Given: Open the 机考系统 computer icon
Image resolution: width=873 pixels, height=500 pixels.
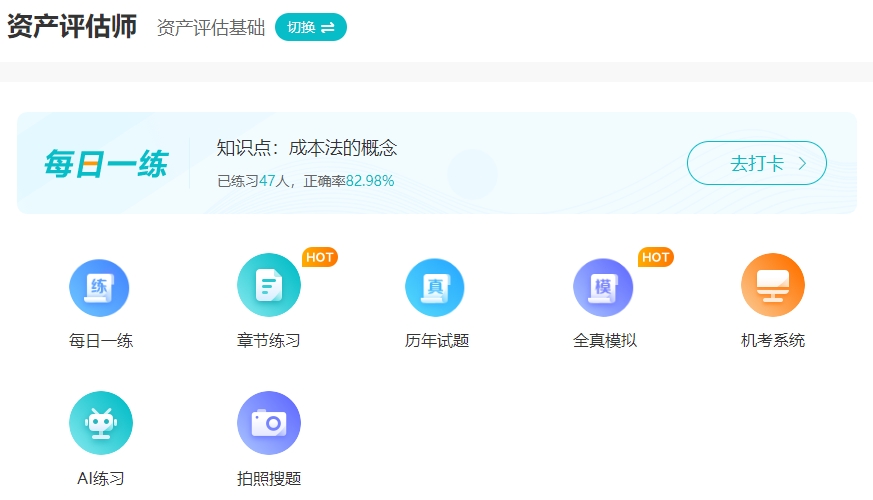Looking at the screenshot, I should click(x=772, y=285).
